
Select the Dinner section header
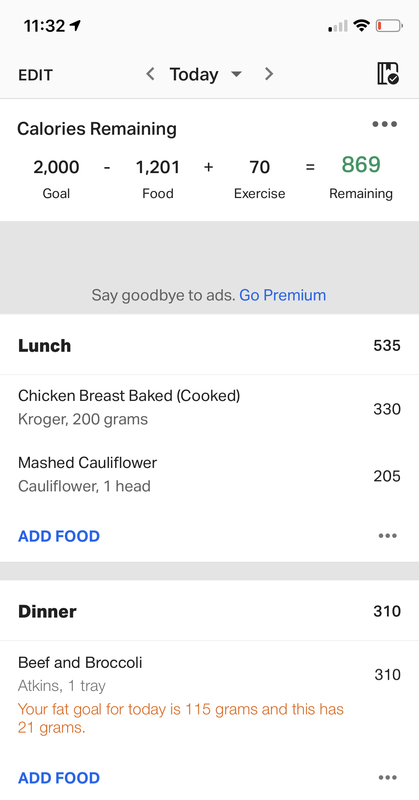[x=209, y=611]
